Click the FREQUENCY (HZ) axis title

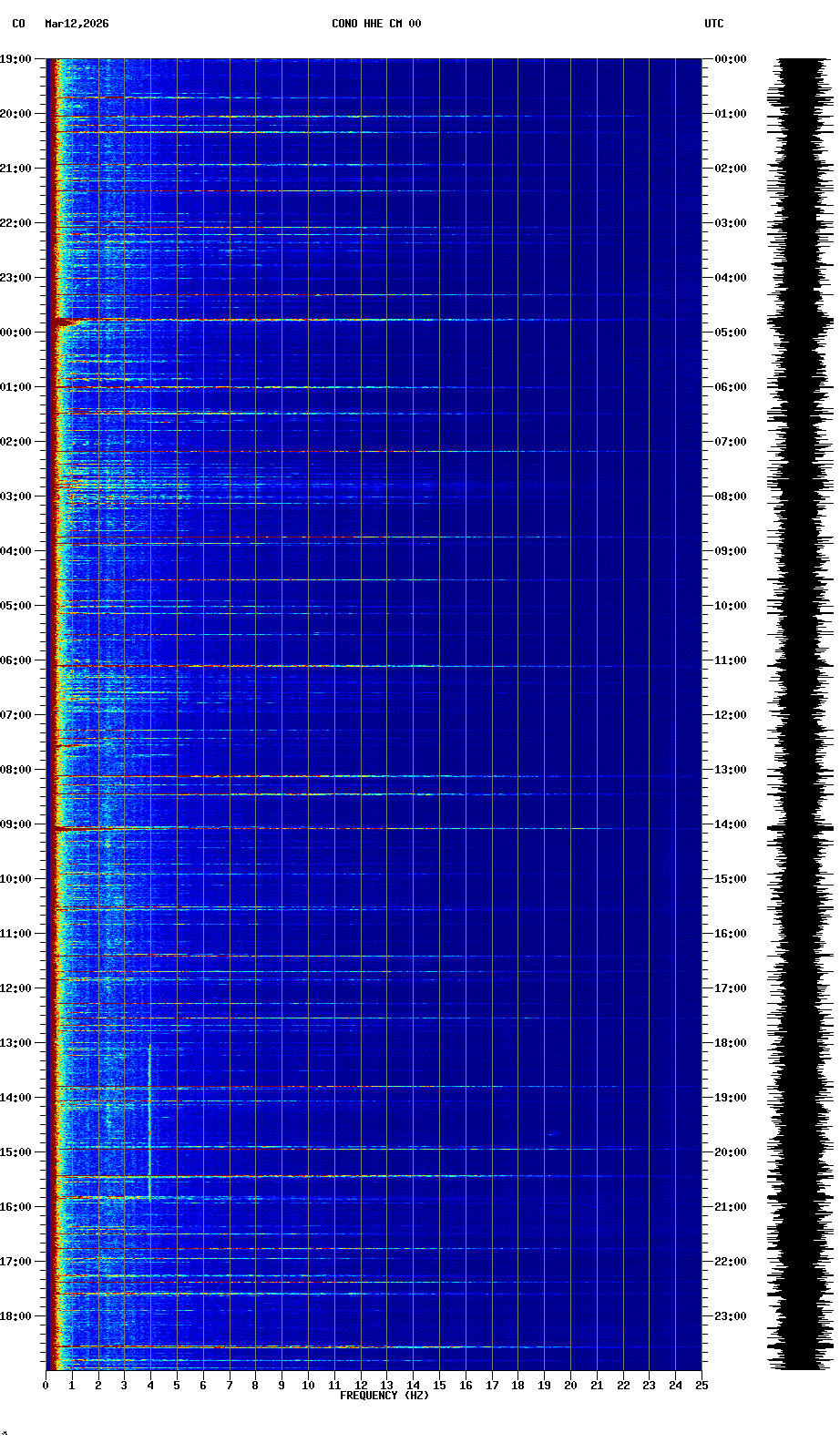pyautogui.click(x=384, y=1396)
